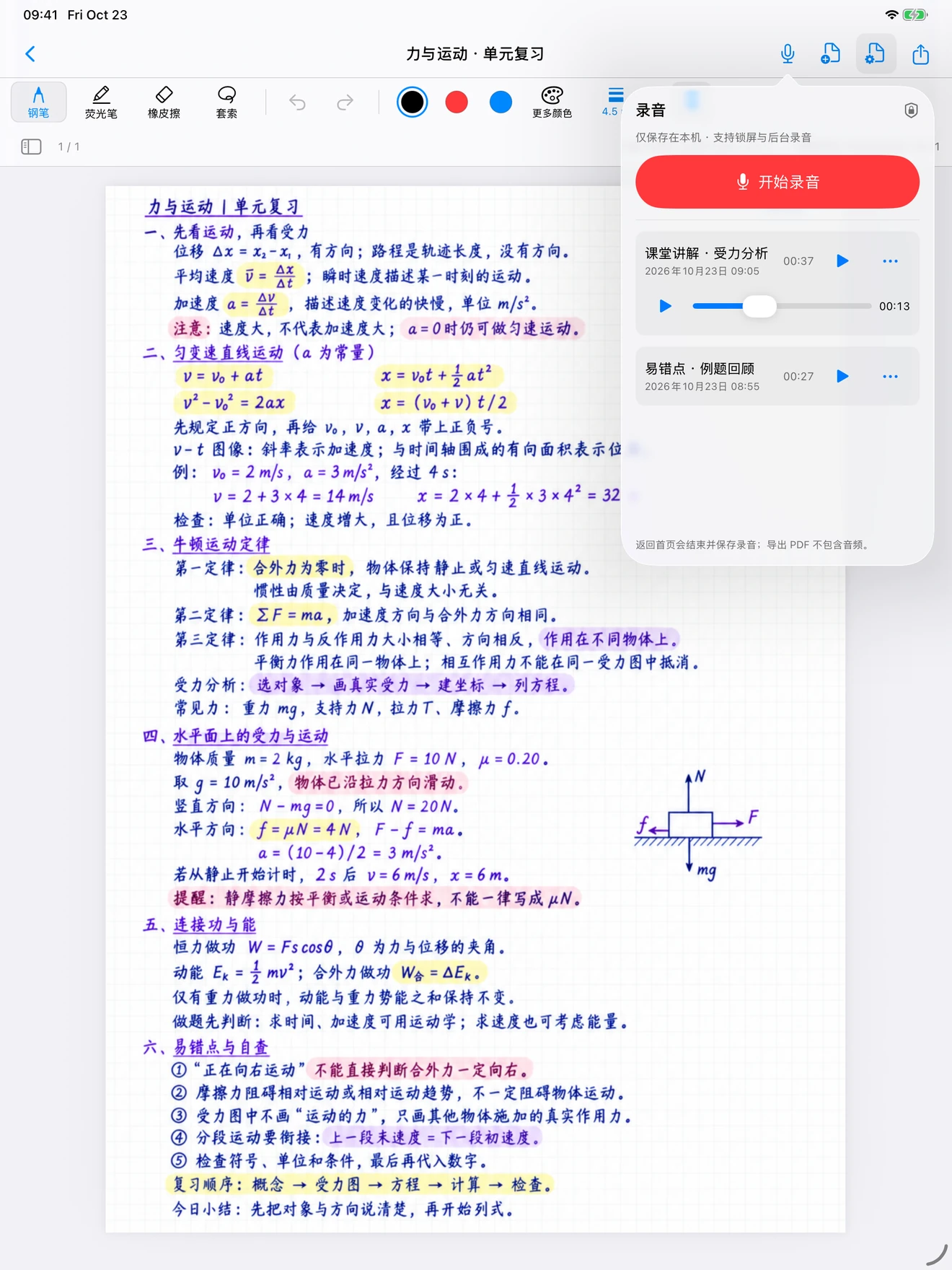This screenshot has width=952, height=1270.
Task: Toggle the page sidebar panel
Action: pos(31,147)
